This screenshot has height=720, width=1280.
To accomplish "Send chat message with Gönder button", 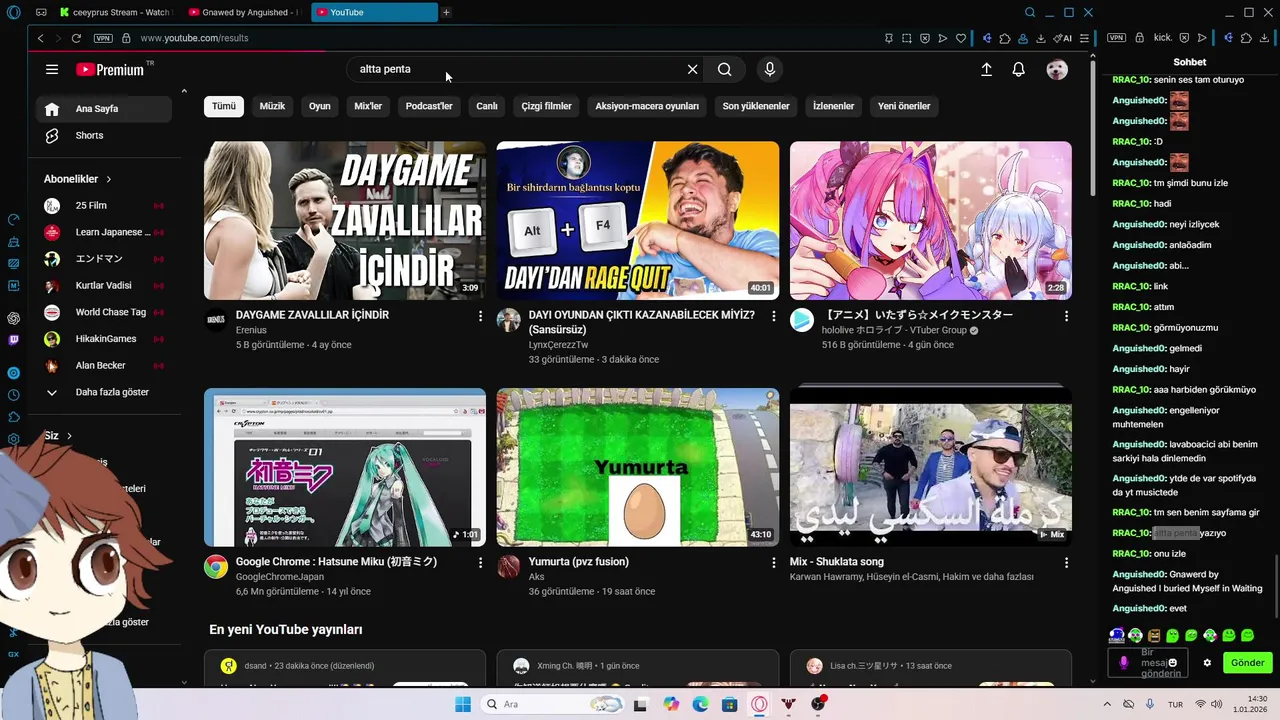I will (x=1247, y=663).
